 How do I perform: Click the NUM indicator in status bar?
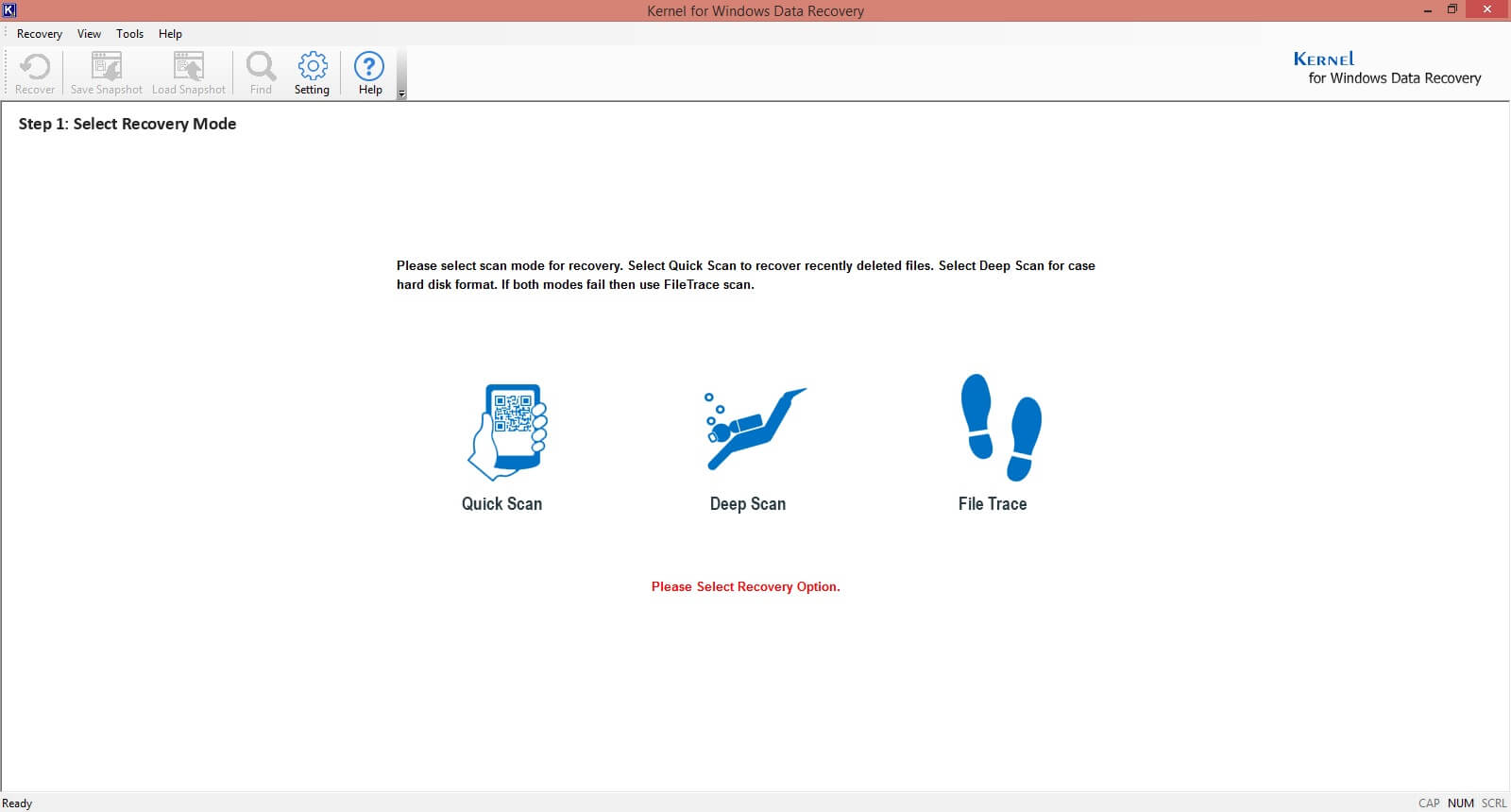point(1460,804)
